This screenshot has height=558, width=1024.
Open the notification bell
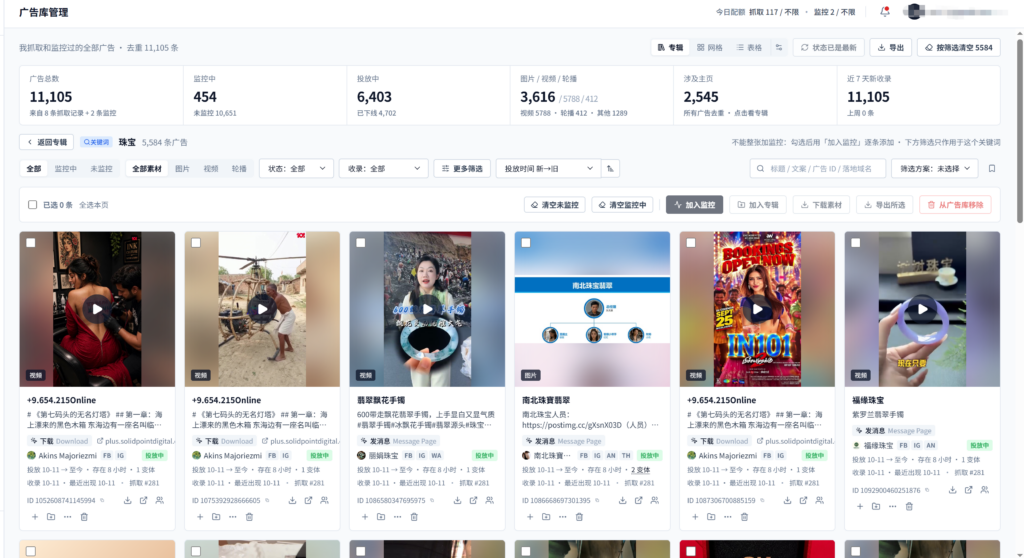point(885,12)
